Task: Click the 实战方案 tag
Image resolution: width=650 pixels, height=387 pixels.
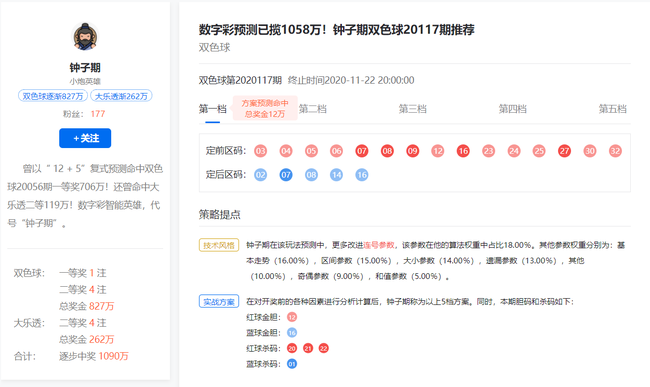Action: point(219,302)
